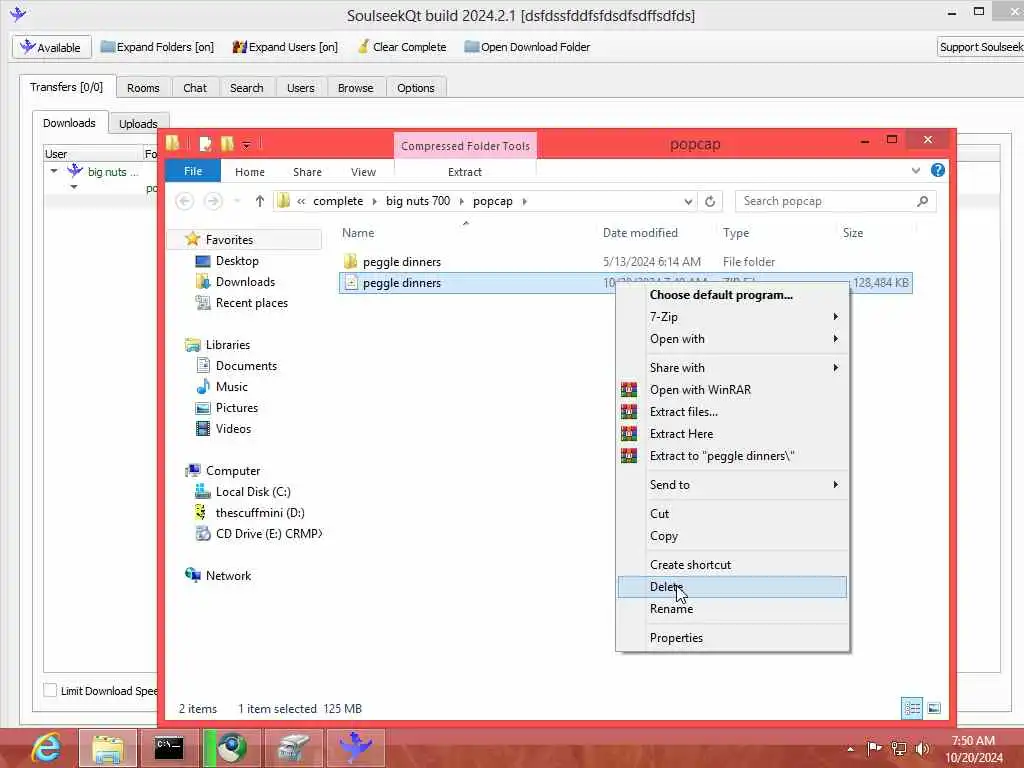Open Explorer Help icon

938,170
